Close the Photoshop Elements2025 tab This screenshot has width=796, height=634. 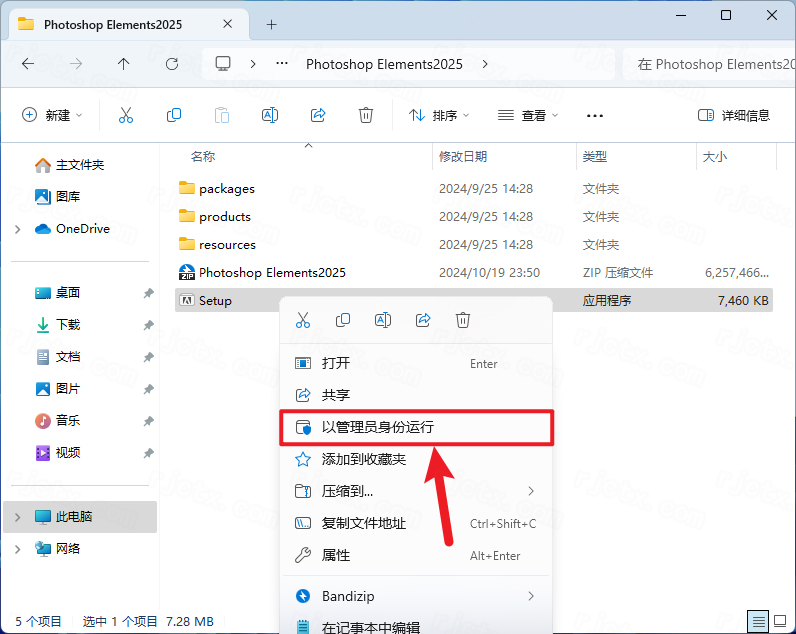pyautogui.click(x=227, y=24)
